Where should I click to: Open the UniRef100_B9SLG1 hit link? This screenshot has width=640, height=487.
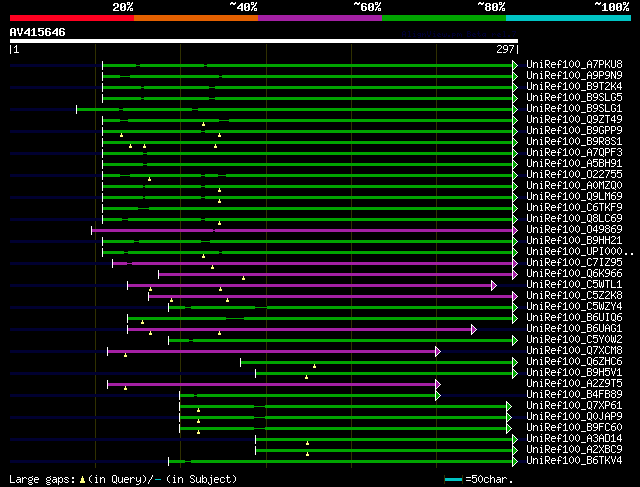(x=574, y=109)
